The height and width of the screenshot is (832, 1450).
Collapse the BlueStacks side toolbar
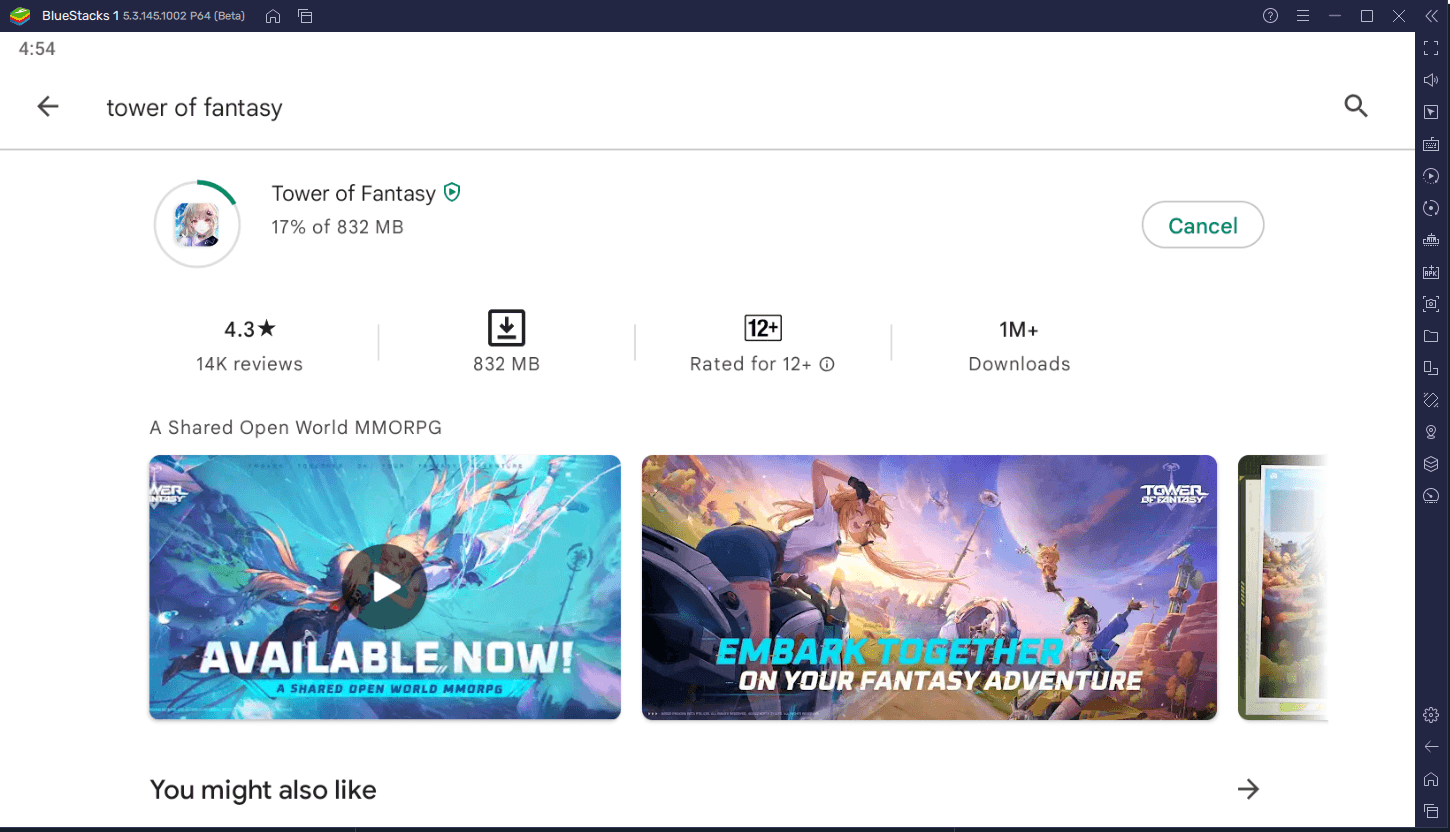pyautogui.click(x=1431, y=16)
